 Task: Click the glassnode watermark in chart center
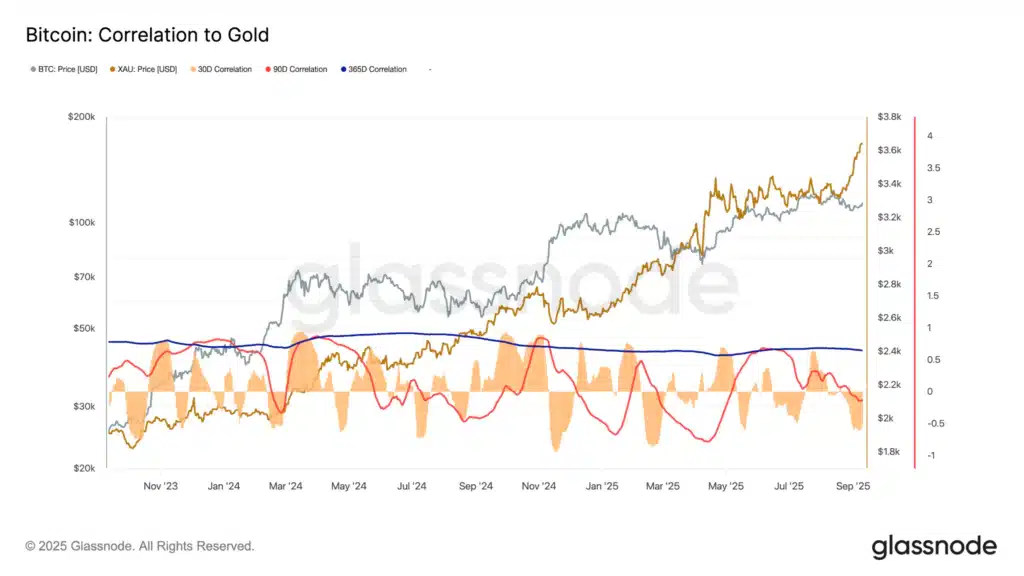pyautogui.click(x=513, y=279)
